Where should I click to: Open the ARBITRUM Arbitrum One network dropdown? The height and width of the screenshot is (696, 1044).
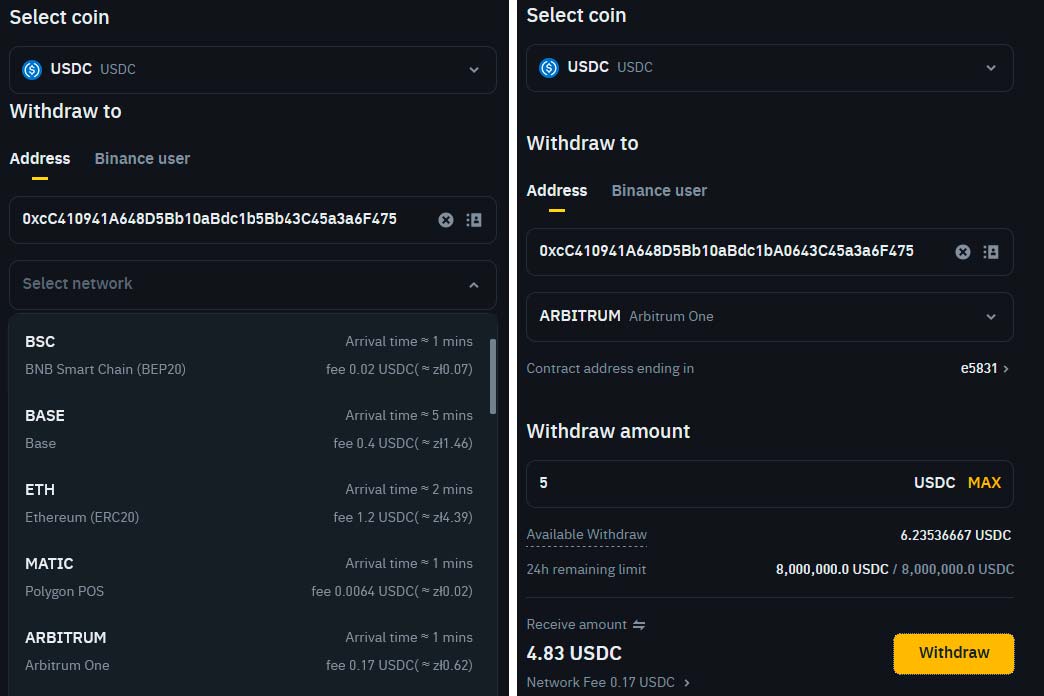(x=769, y=317)
